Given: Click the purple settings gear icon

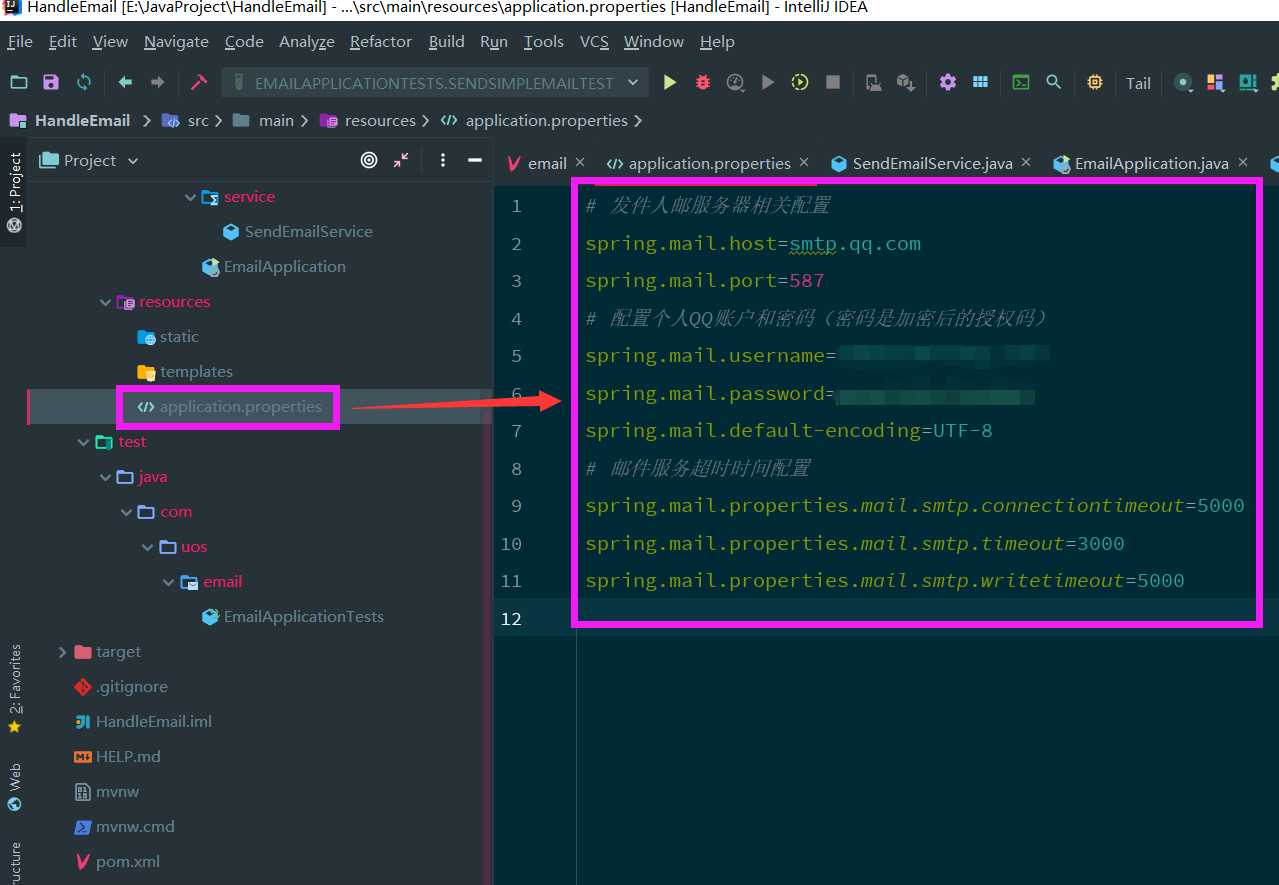Looking at the screenshot, I should (x=948, y=82).
